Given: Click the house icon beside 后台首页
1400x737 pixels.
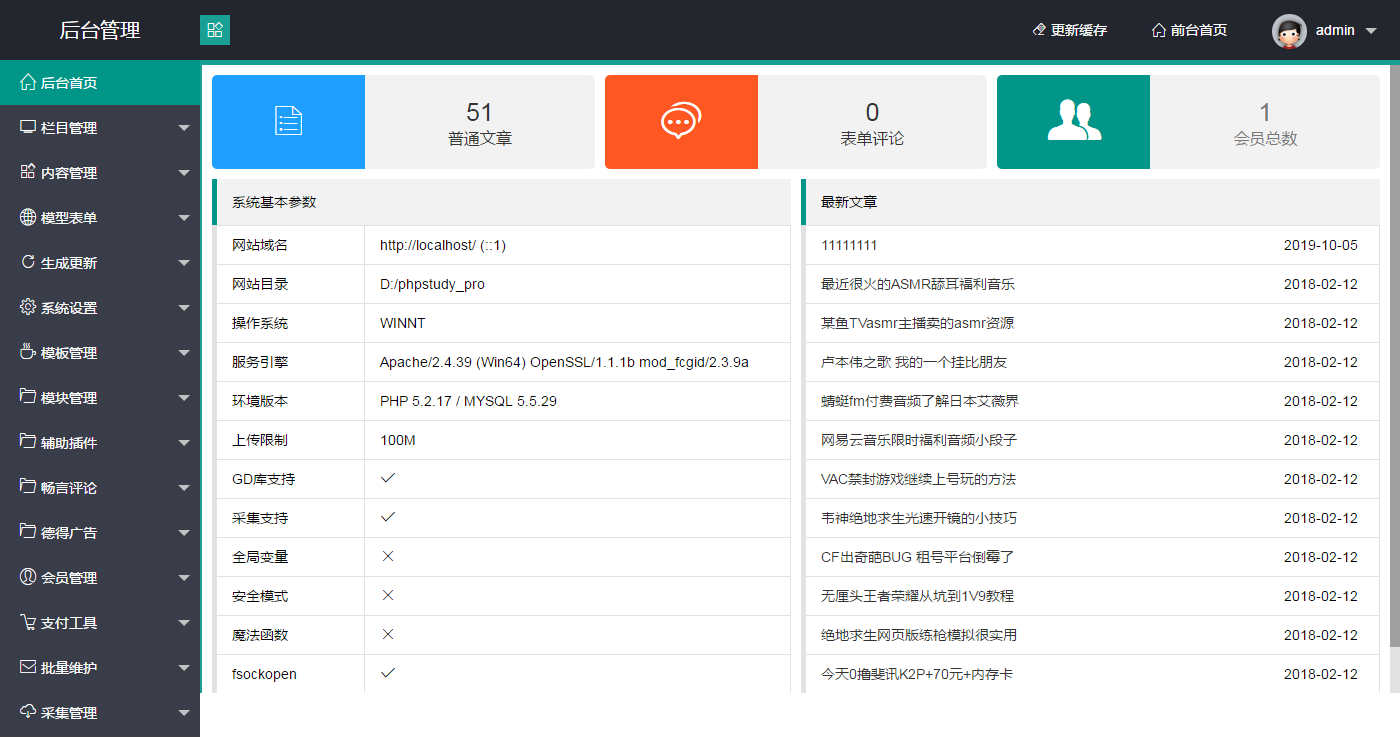Looking at the screenshot, I should (x=28, y=82).
